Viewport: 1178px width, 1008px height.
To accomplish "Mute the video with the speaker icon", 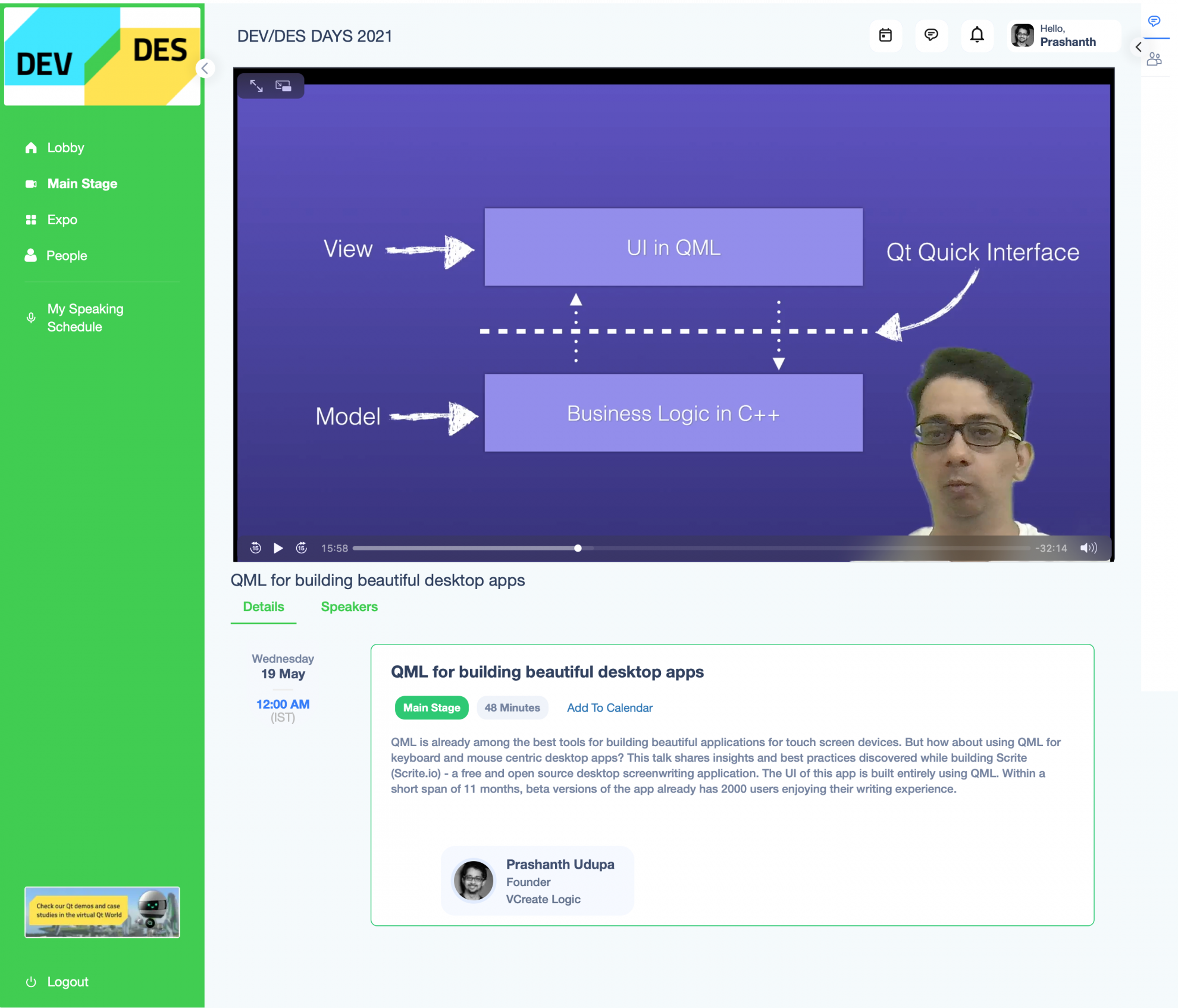I will [x=1089, y=547].
